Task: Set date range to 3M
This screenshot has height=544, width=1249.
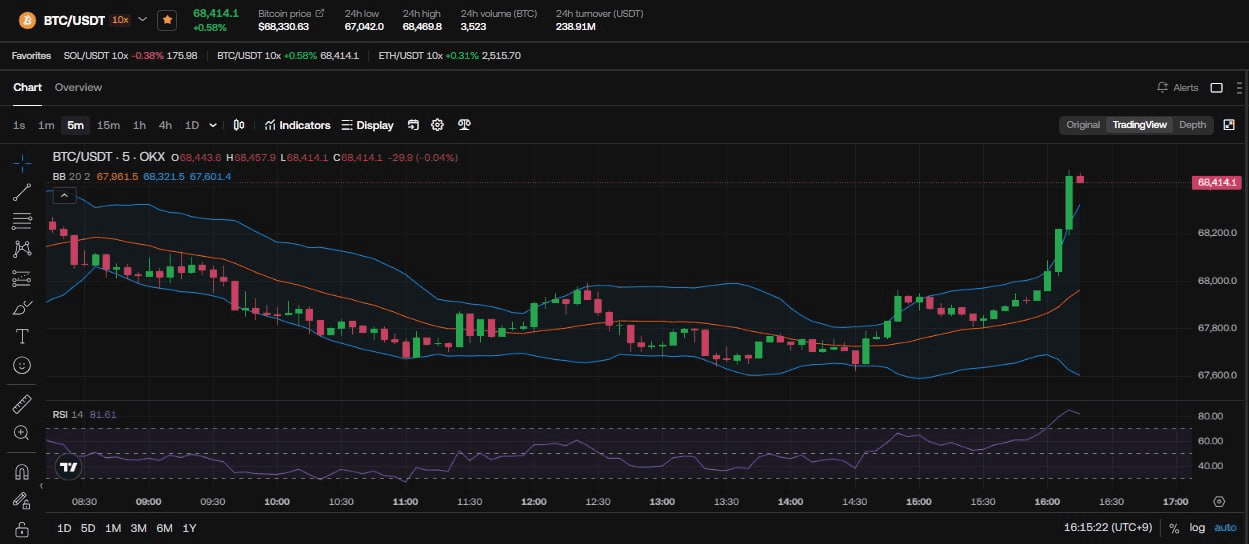Action: [139, 527]
